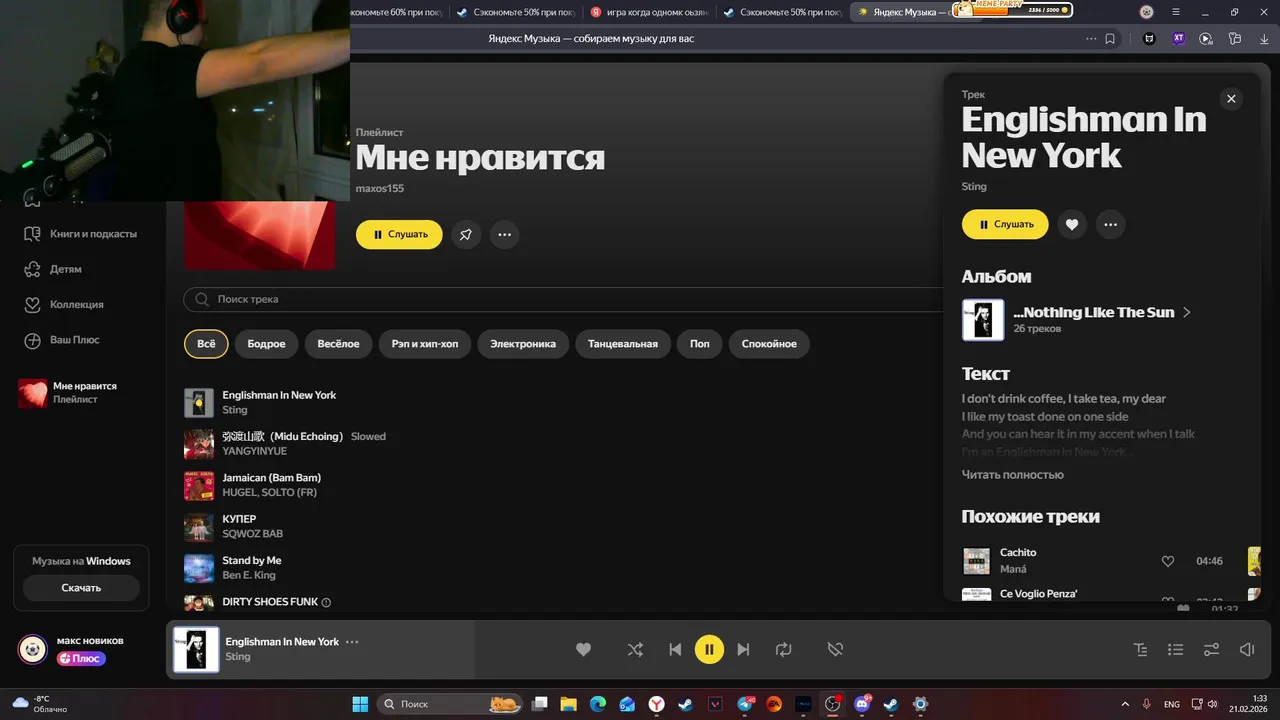Image resolution: width=1280 pixels, height=720 pixels.
Task: Mute volume with the speaker icon
Action: [1247, 649]
